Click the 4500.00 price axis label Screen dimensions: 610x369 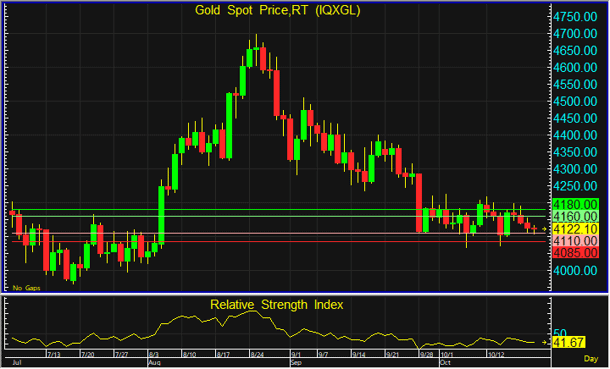coord(575,101)
